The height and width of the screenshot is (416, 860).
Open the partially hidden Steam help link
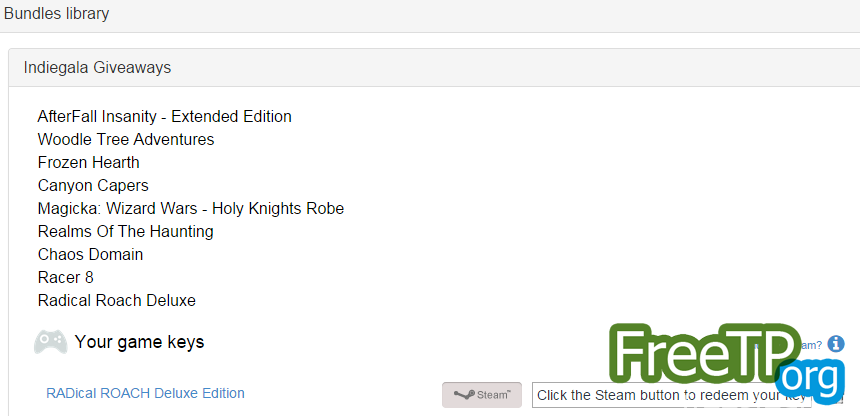pos(812,345)
